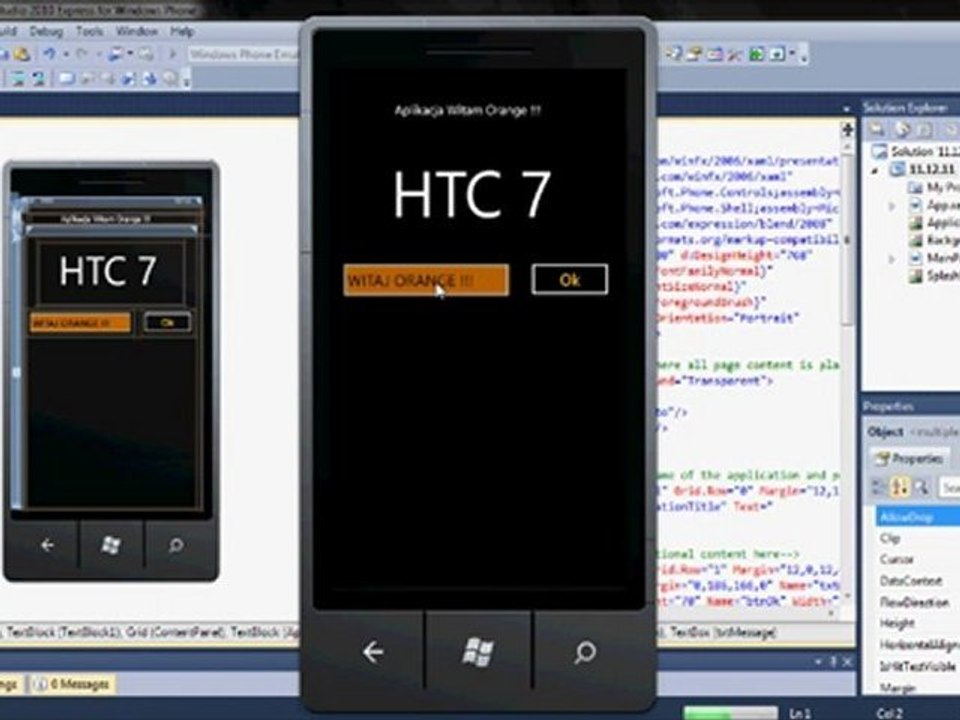Select the SplashScreen image file in Solution Explorer
The width and height of the screenshot is (960, 720).
point(934,276)
